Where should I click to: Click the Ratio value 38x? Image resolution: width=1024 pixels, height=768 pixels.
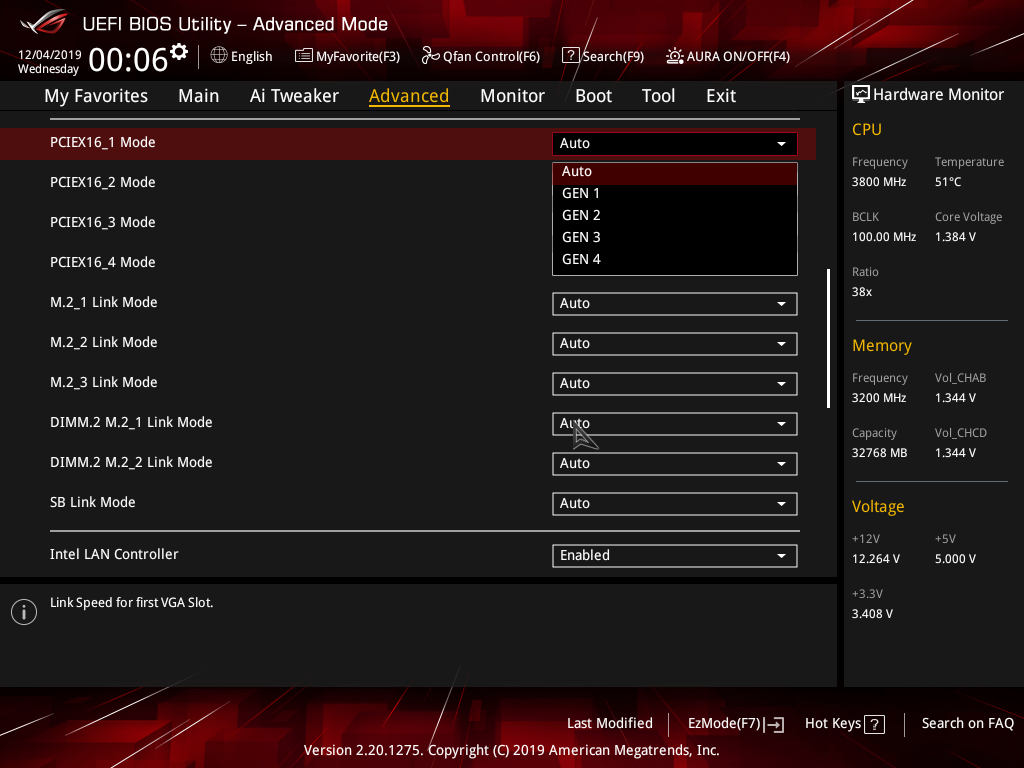point(861,292)
